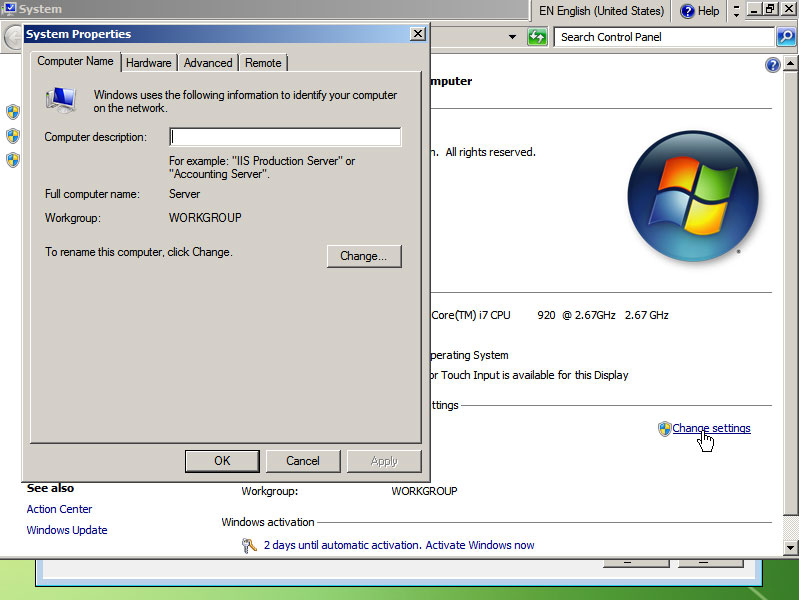
Task: Click the Search Control Panel box
Action: [664, 37]
